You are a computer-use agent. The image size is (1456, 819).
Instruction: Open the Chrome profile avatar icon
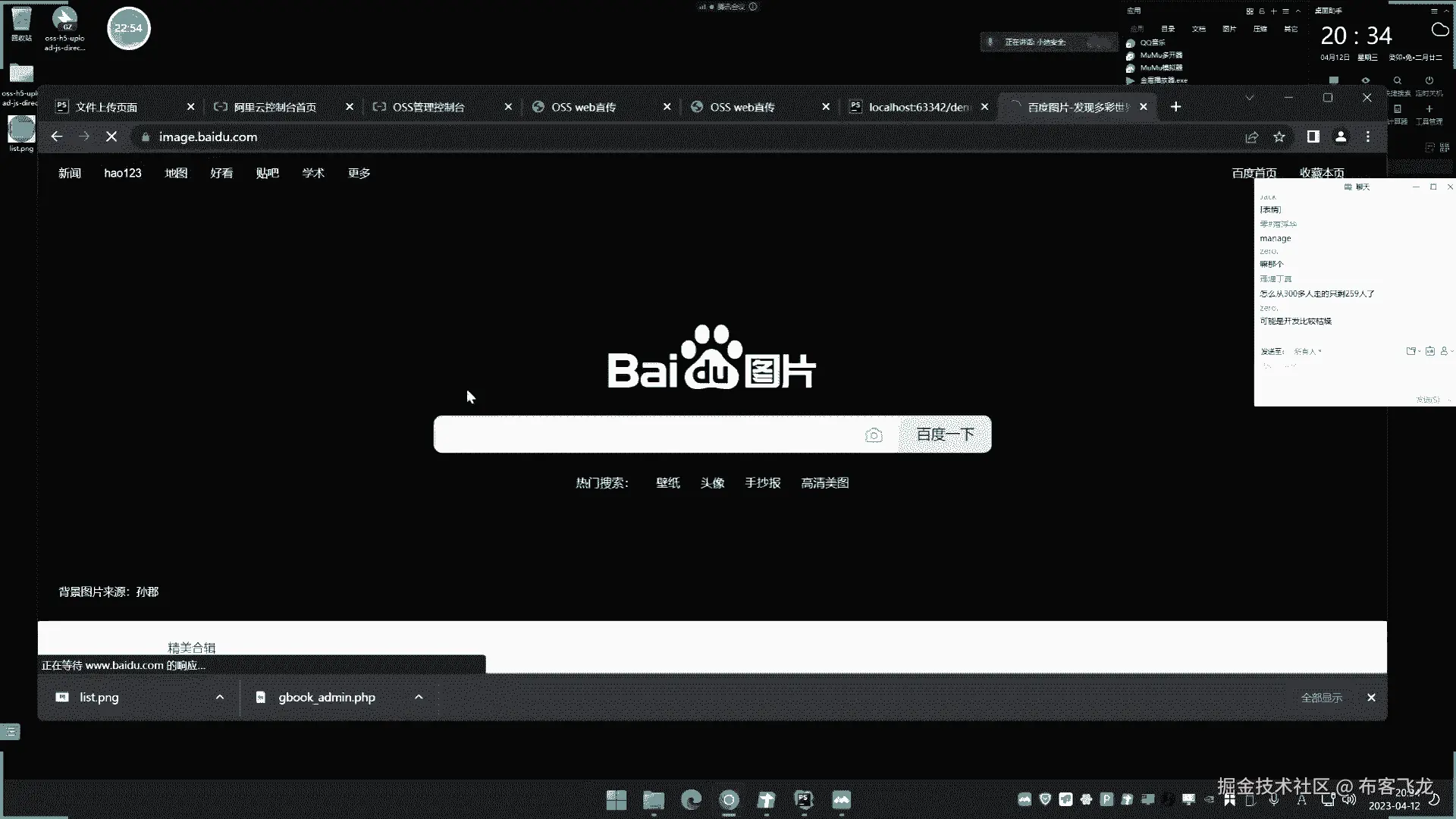click(1341, 136)
